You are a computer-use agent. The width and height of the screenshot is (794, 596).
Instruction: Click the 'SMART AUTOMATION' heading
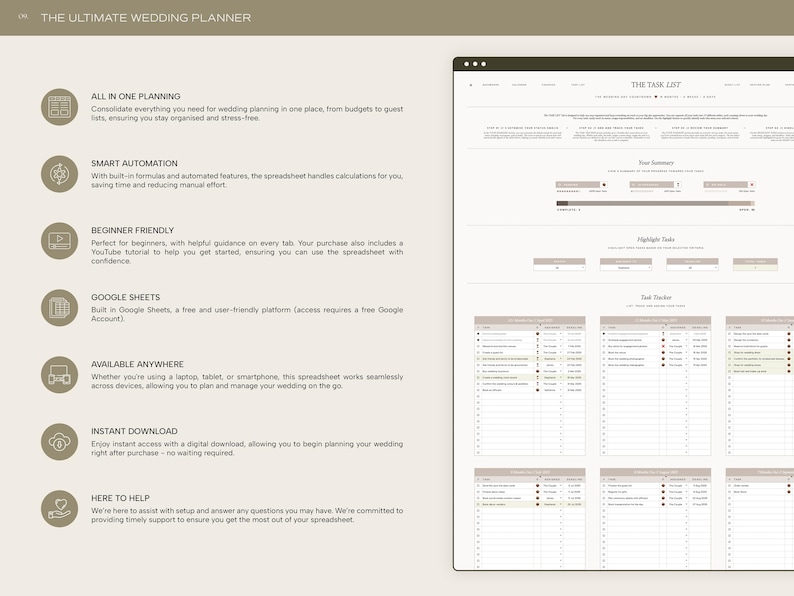click(x=134, y=164)
